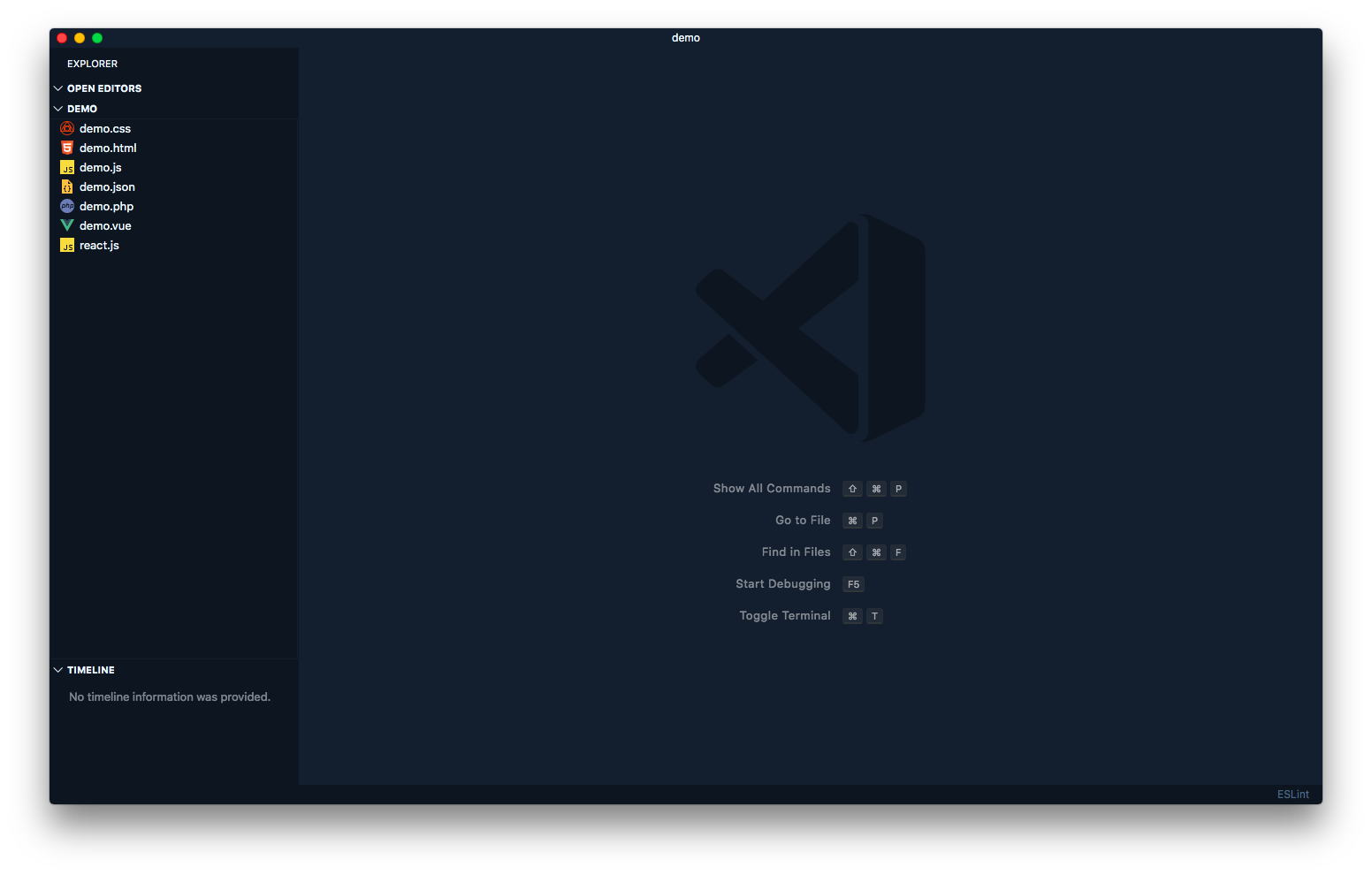Collapse the Timeline section chevron

point(58,670)
